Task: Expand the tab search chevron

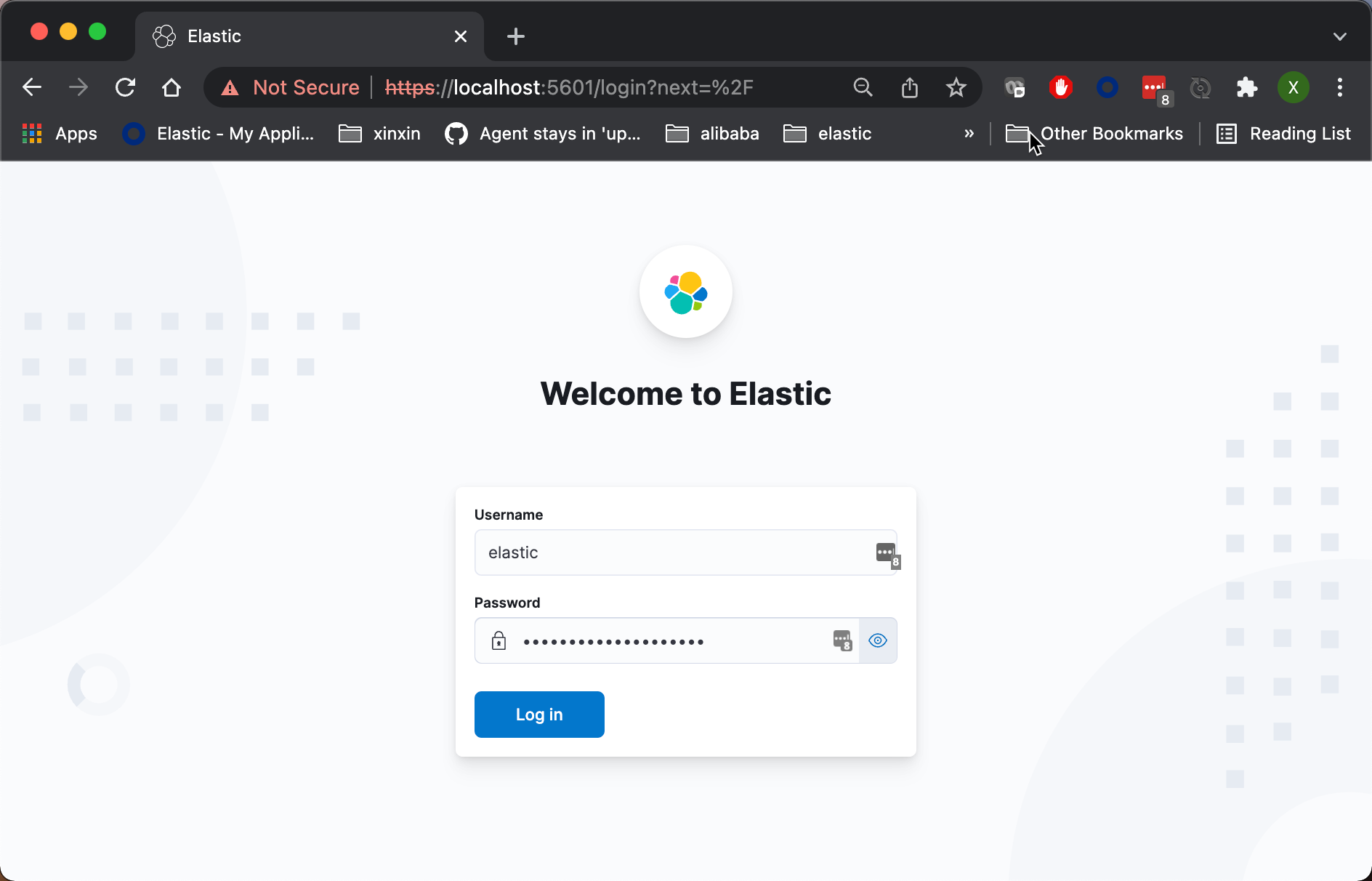Action: (x=1340, y=36)
